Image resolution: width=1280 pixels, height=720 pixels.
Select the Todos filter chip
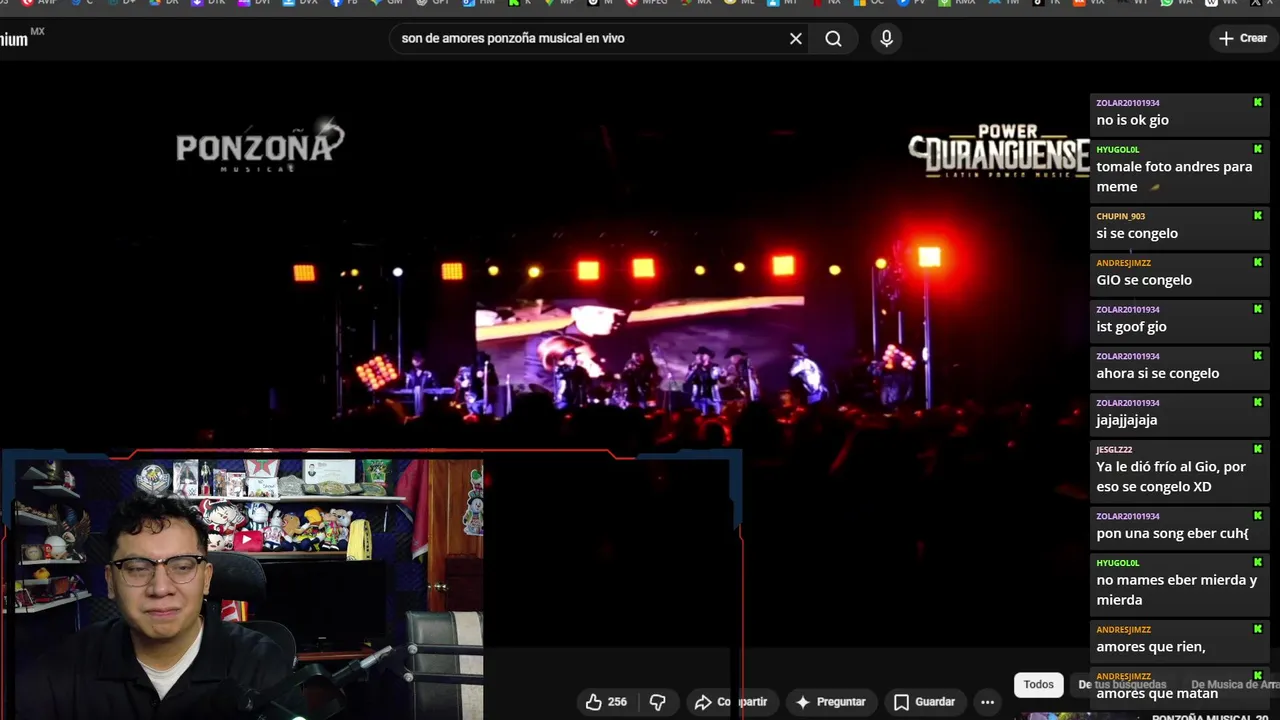pyautogui.click(x=1038, y=685)
